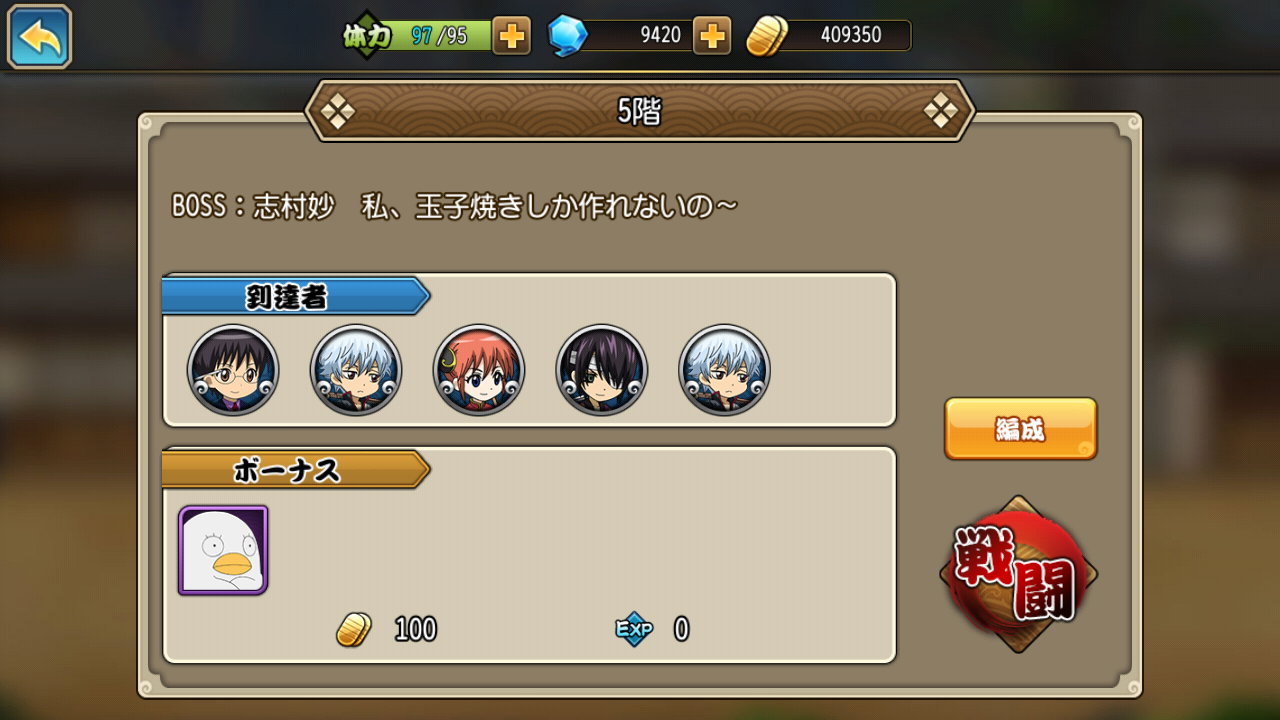This screenshot has height=720, width=1280.
Task: Tap the green stamina gauge bar
Action: tap(432, 36)
